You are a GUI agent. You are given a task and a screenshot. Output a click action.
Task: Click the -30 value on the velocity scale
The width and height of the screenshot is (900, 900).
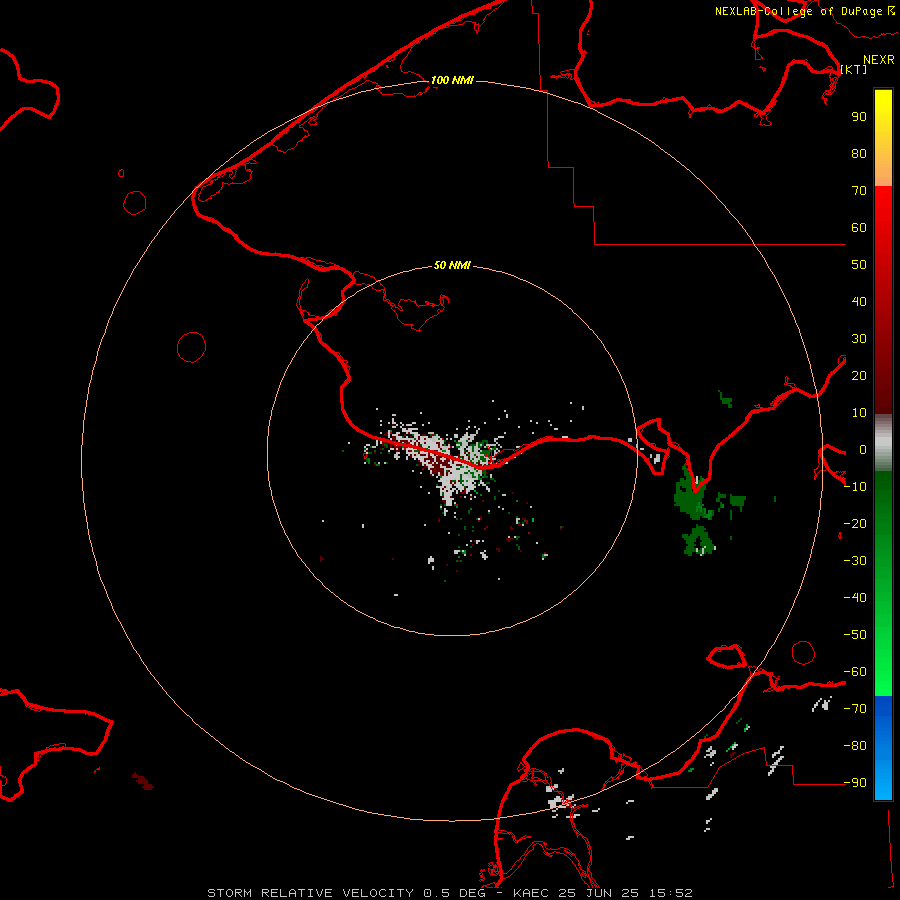pyautogui.click(x=855, y=561)
